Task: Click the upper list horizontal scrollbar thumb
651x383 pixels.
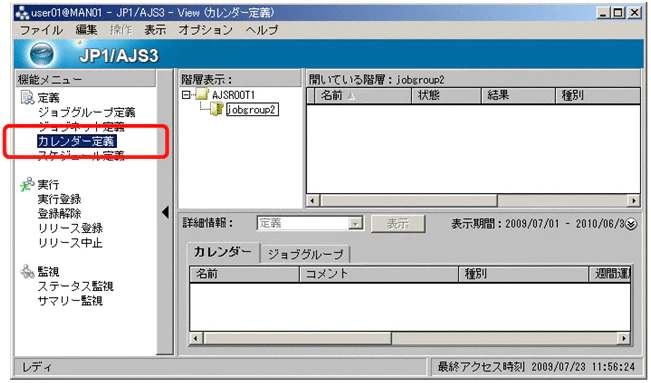Action: (408, 201)
